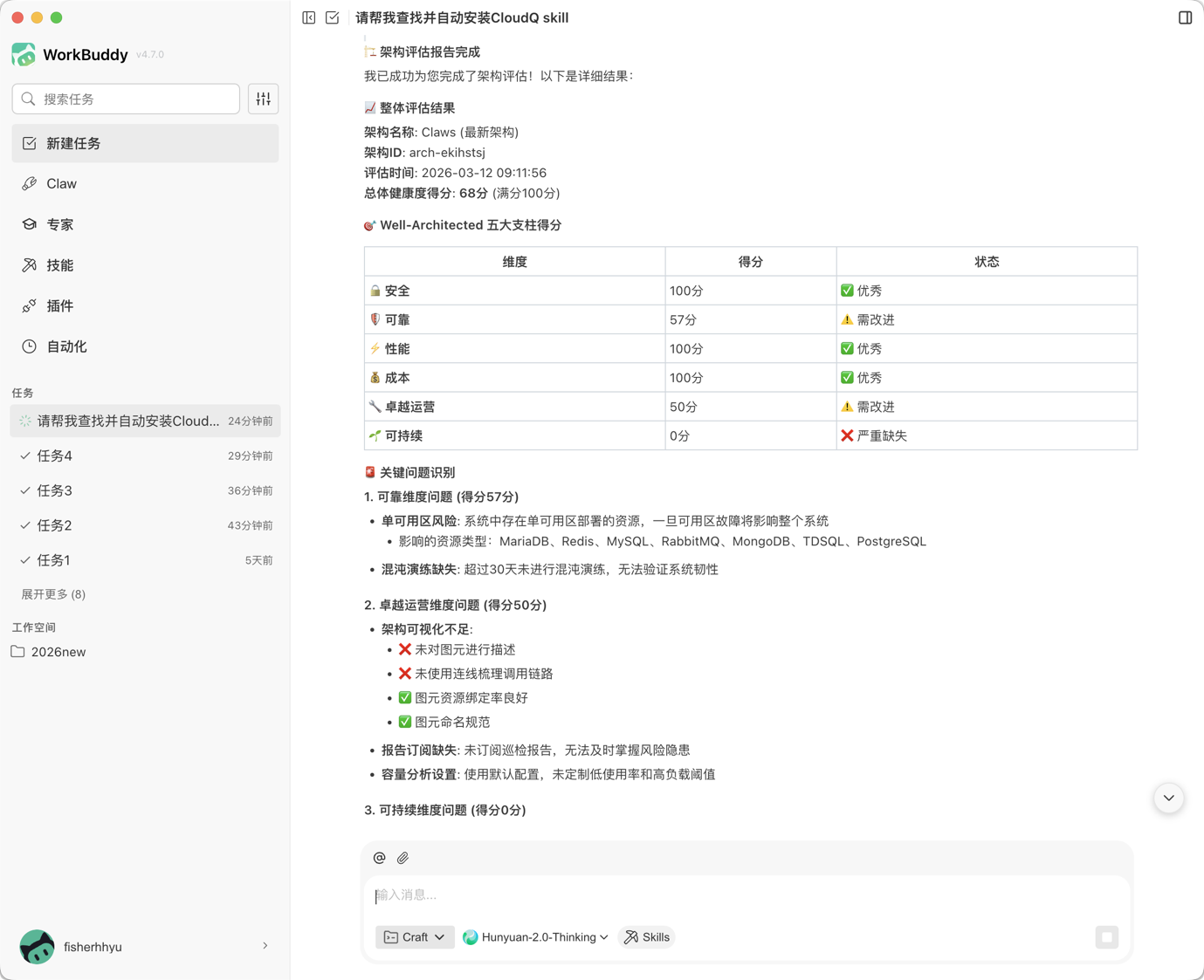1204x980 pixels.
Task: Open the Claw section
Action: tap(145, 184)
